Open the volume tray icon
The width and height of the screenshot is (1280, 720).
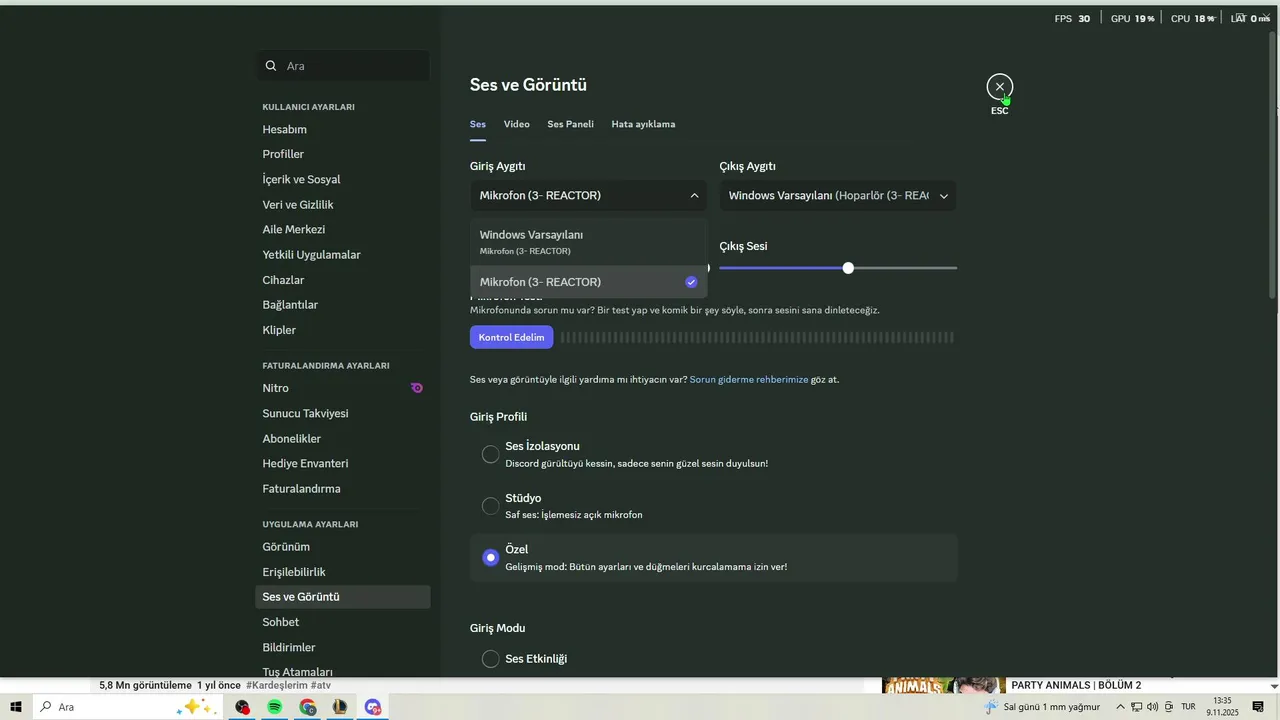1152,707
